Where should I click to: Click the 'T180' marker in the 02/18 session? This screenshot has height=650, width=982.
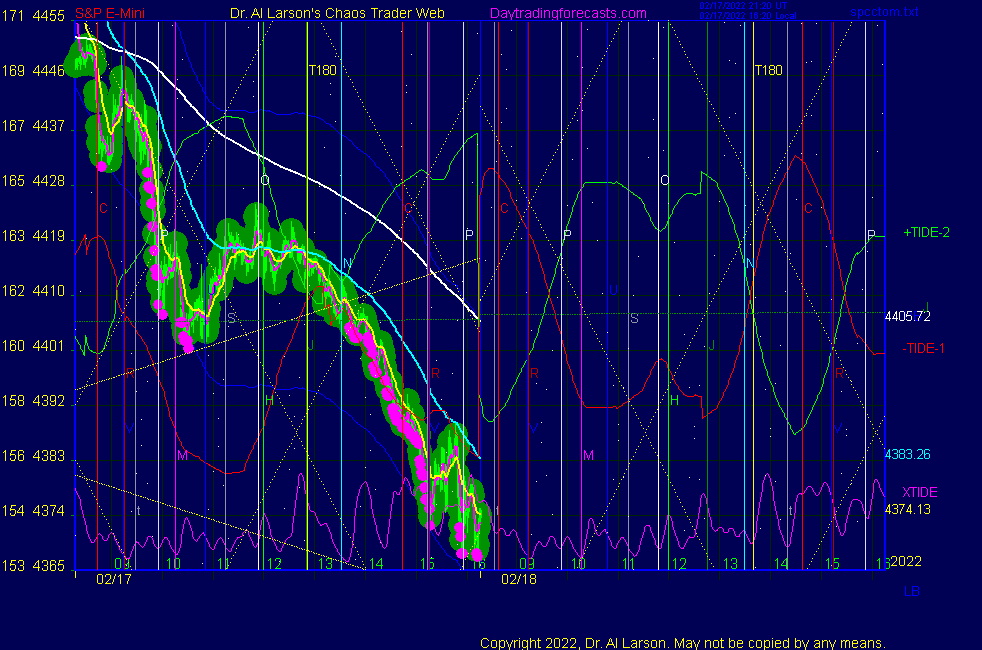[x=768, y=70]
